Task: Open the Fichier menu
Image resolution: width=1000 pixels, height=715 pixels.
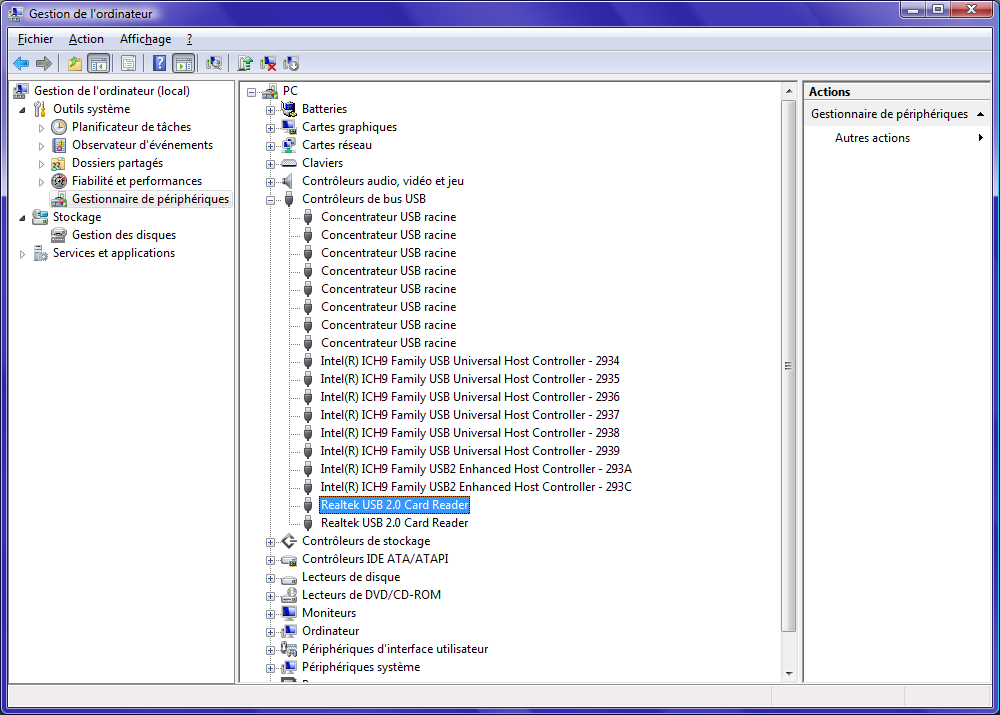Action: (36, 39)
